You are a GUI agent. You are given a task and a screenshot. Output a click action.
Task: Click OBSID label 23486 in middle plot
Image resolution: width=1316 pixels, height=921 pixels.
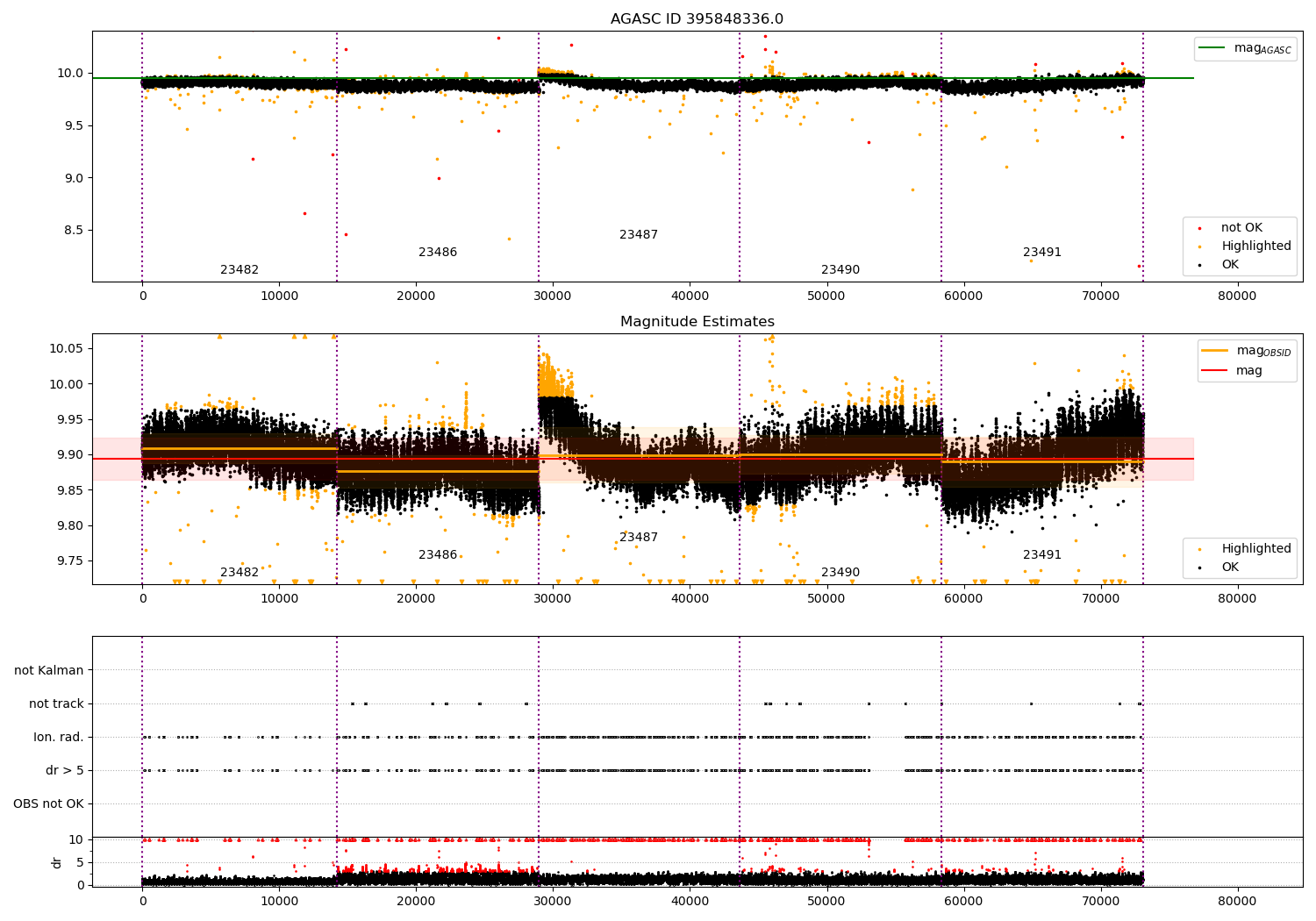click(438, 555)
